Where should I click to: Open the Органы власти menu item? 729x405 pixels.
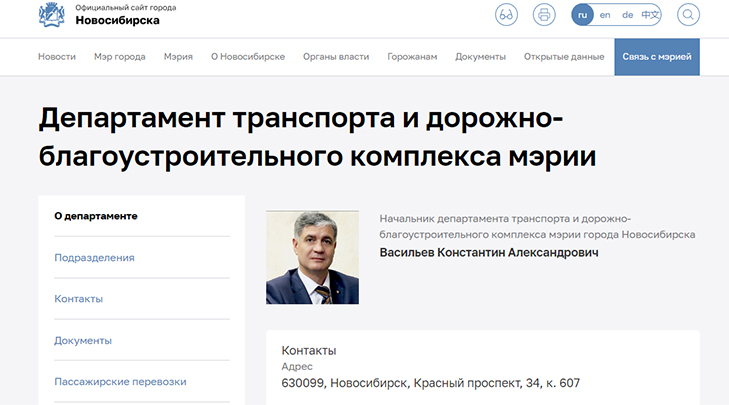[336, 57]
